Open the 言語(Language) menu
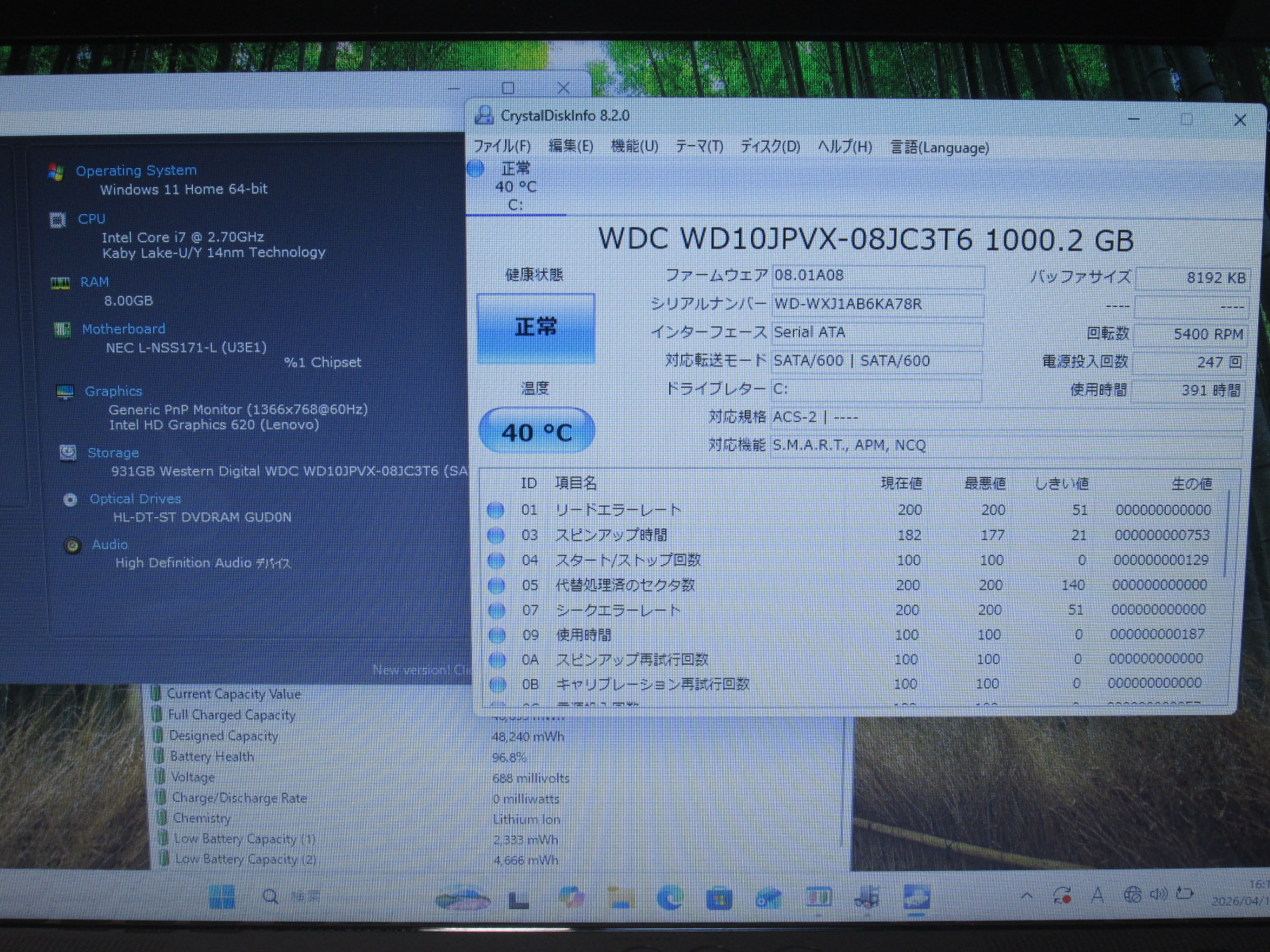1270x952 pixels. point(940,148)
